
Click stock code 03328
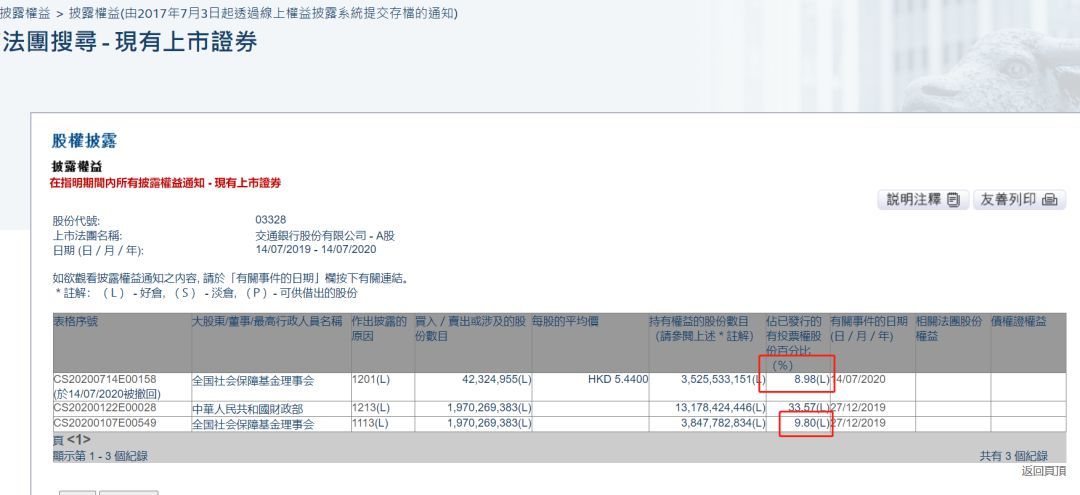point(271,220)
